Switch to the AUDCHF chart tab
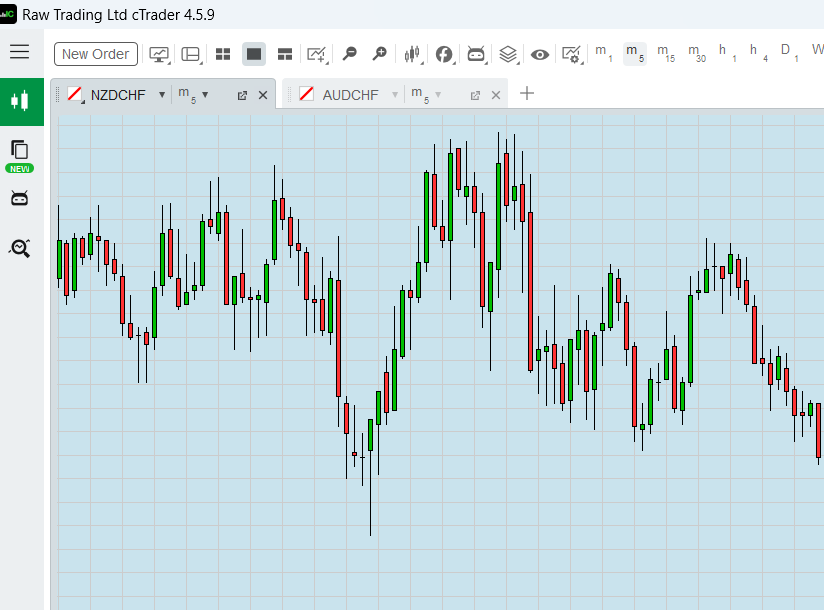 click(350, 95)
